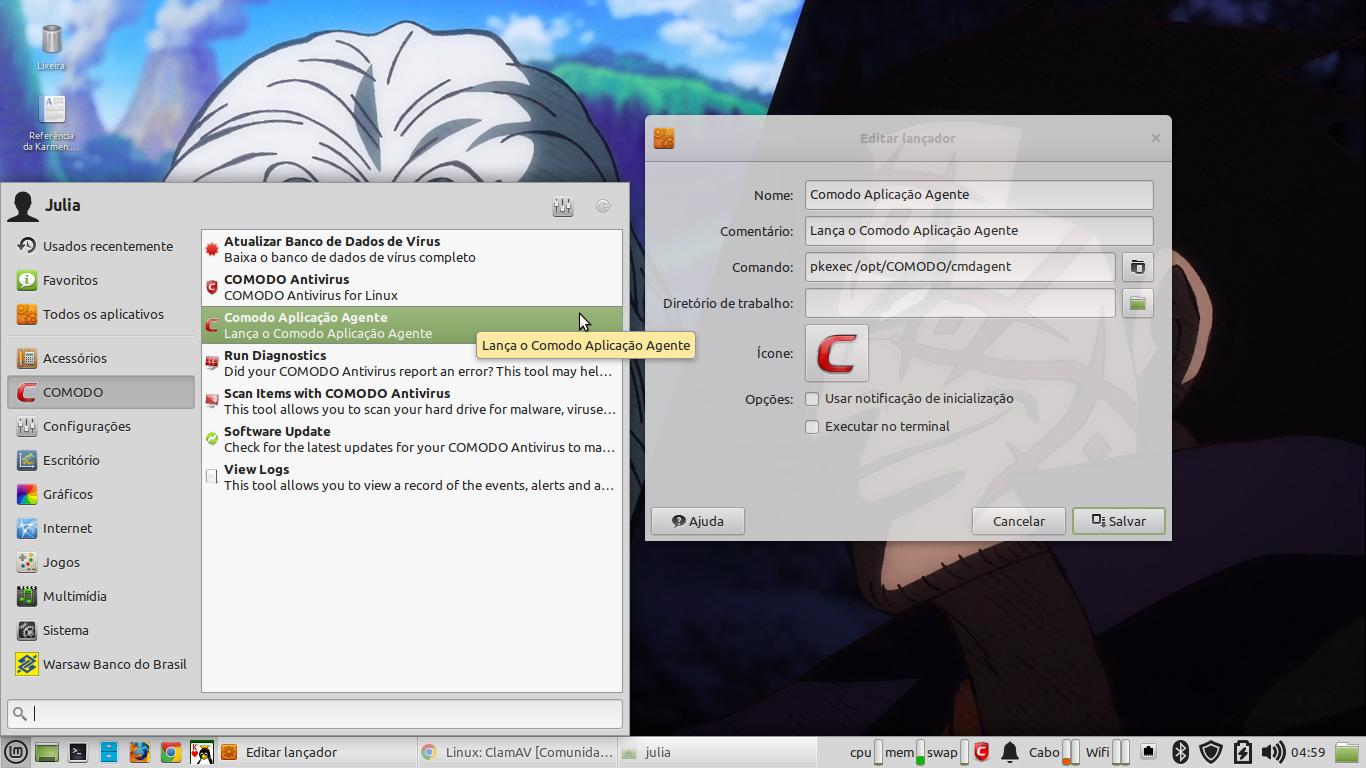1366x768 pixels.
Task: Open control center icon beside Julia
Action: click(x=563, y=206)
